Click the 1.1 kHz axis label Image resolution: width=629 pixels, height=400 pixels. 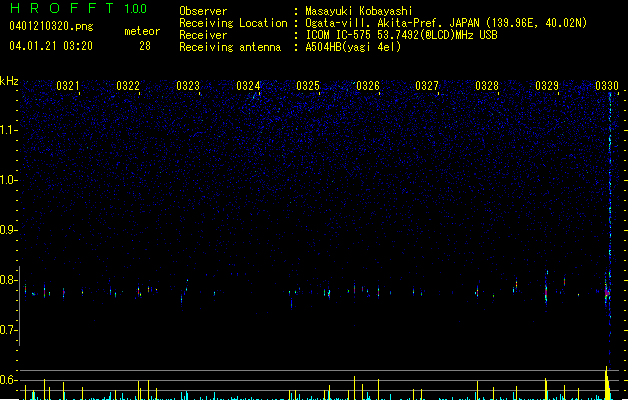click(8, 130)
